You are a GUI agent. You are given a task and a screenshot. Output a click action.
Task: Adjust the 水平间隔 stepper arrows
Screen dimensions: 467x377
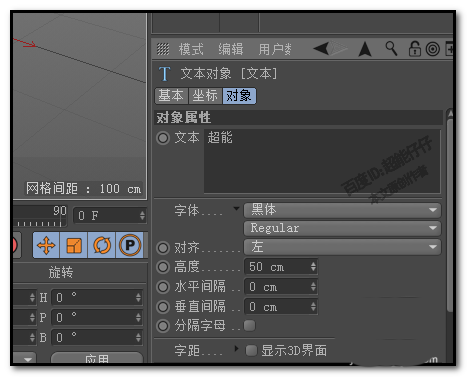[x=313, y=287]
